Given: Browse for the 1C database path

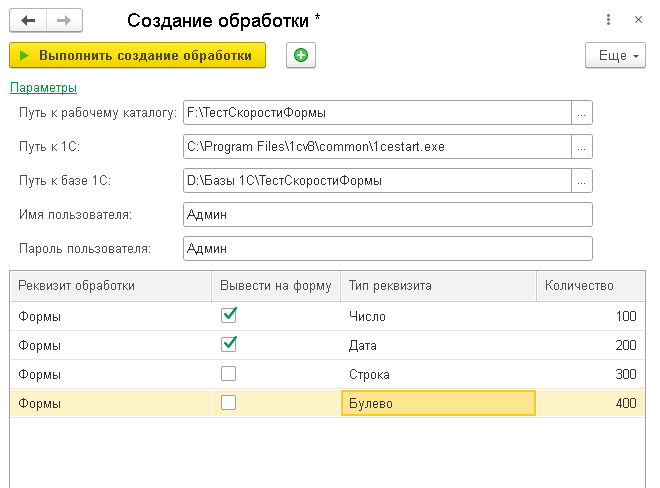Looking at the screenshot, I should tap(582, 181).
